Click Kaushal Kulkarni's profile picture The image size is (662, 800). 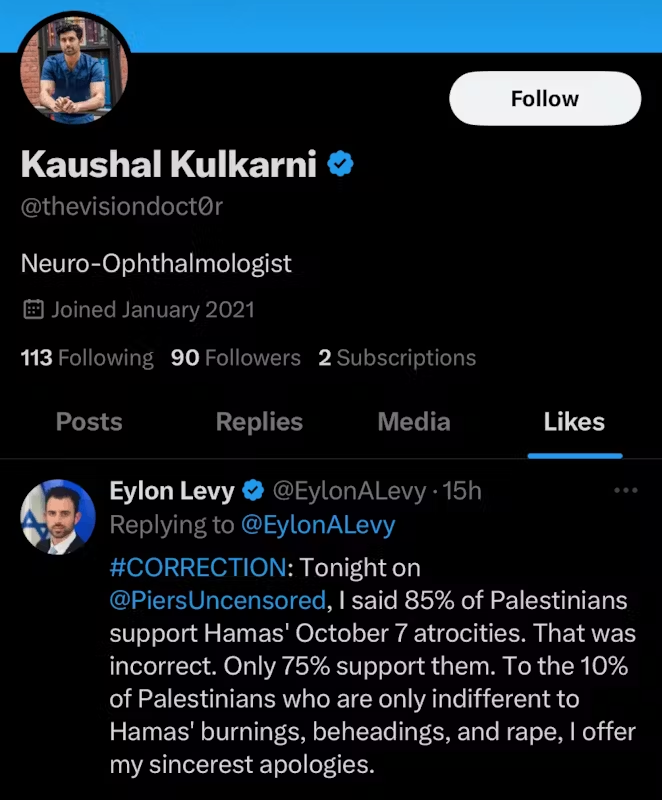point(73,68)
